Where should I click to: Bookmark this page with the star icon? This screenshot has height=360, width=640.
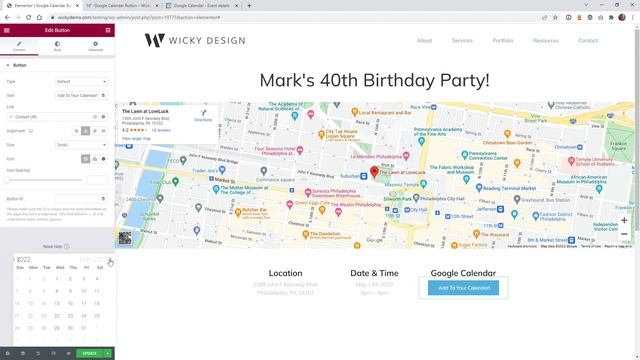556,18
